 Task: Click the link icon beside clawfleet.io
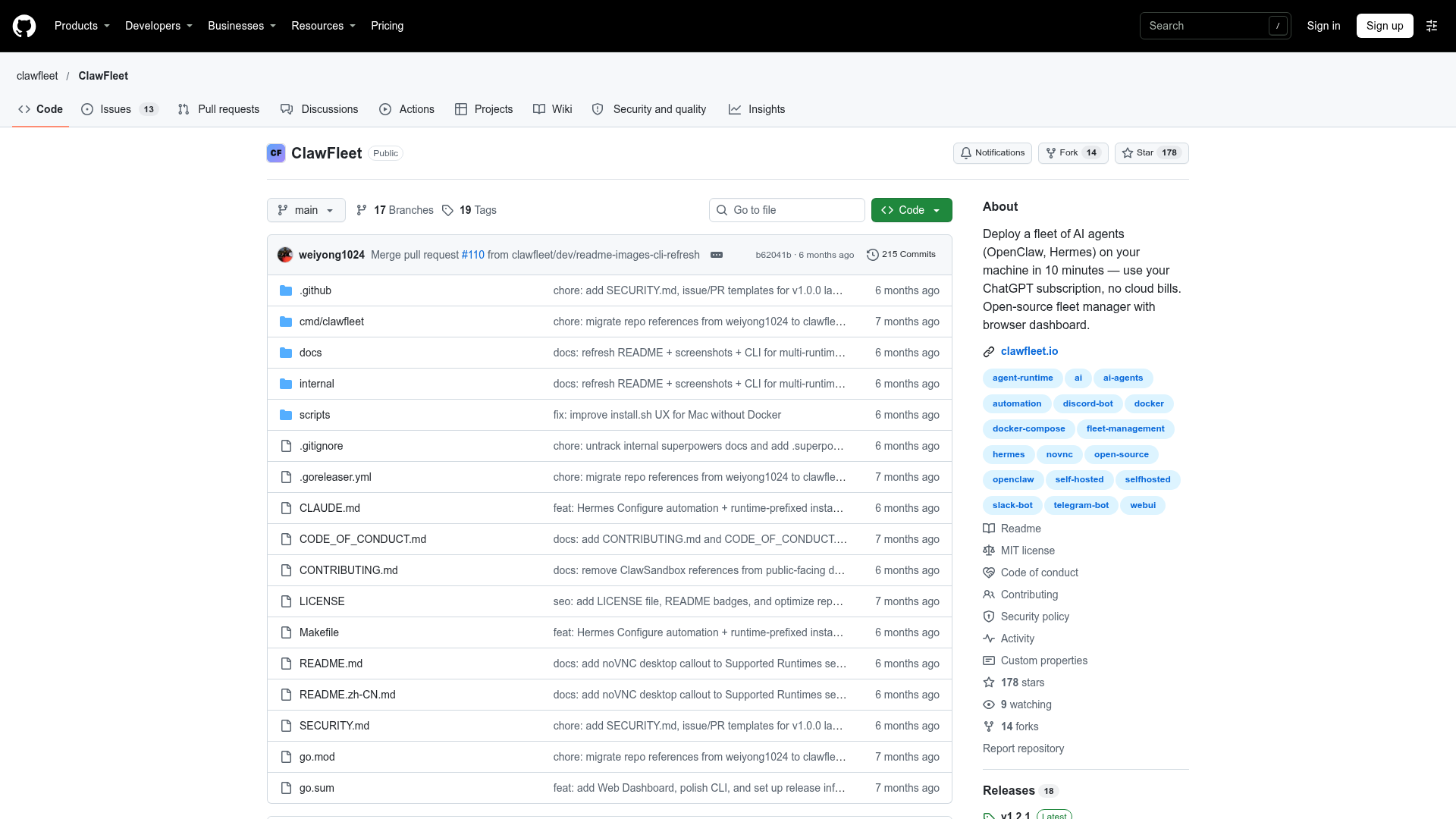click(x=989, y=352)
